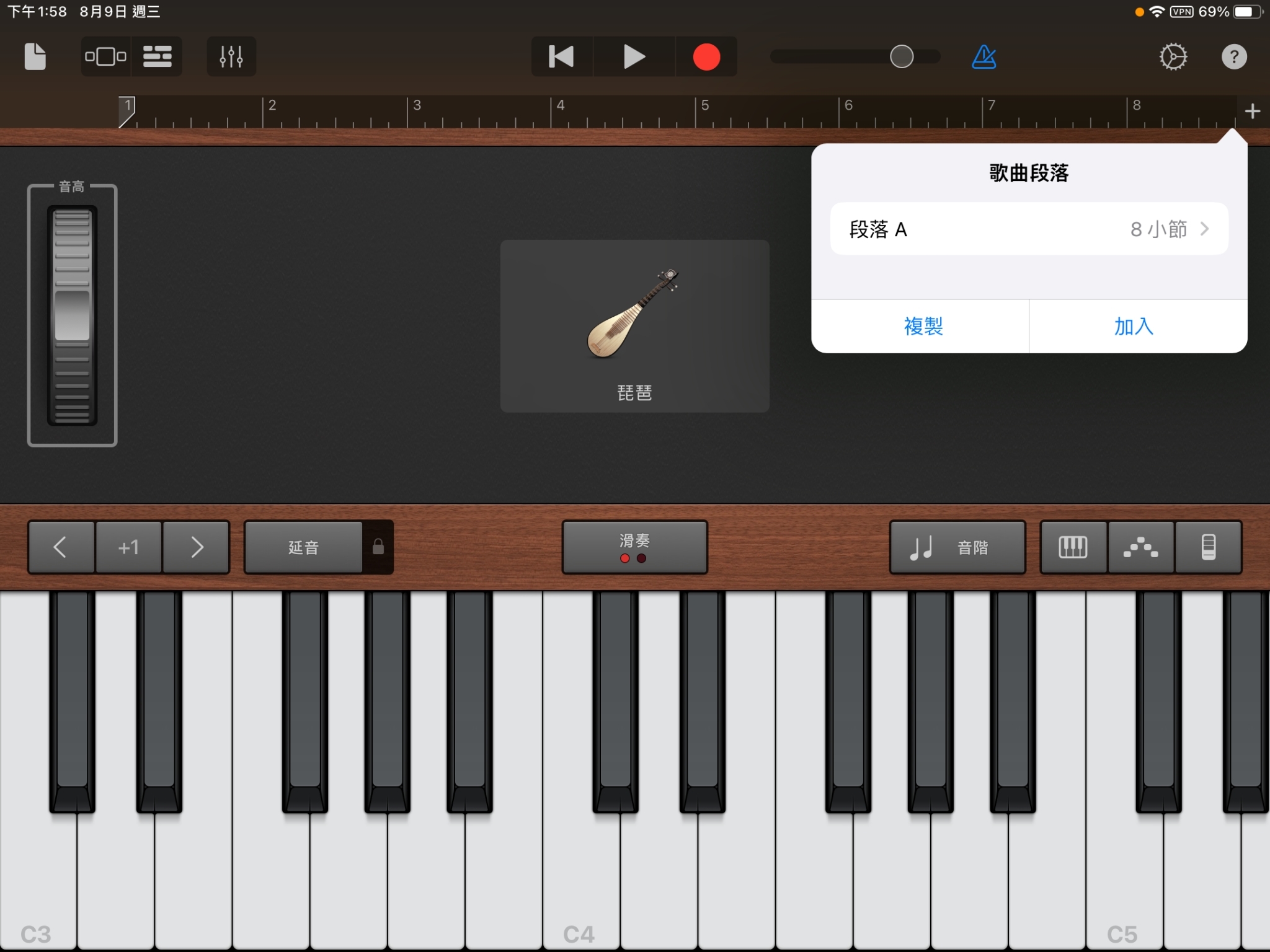
Task: Shift keyboard octave down arrow
Action: pyautogui.click(x=61, y=547)
